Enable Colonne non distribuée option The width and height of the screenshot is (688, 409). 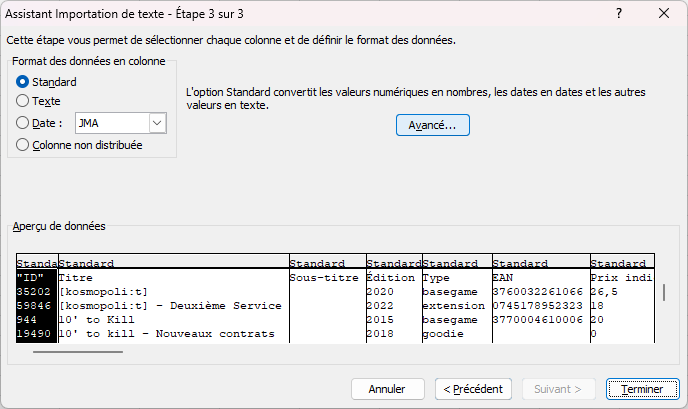(23, 144)
